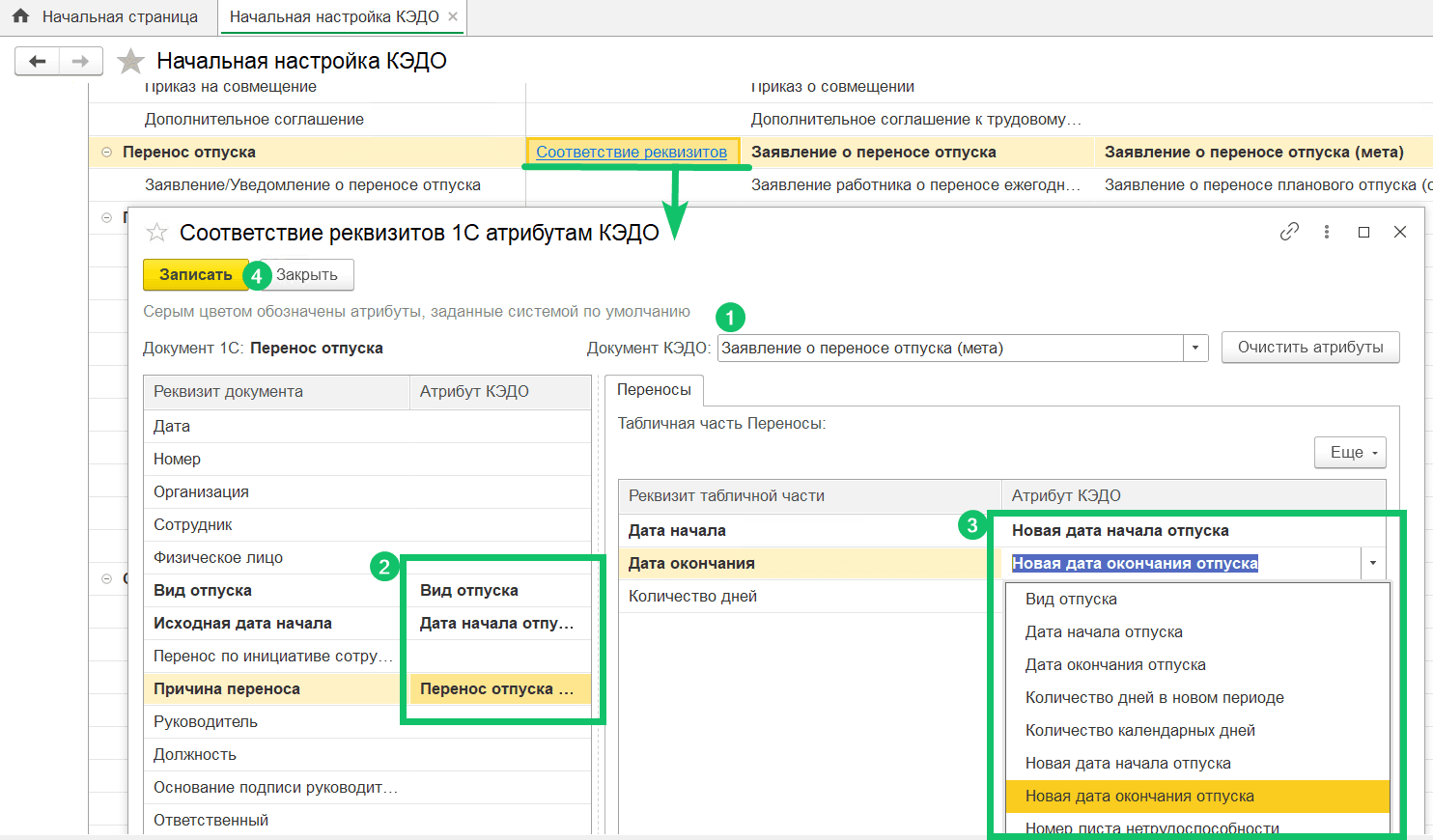The image size is (1433, 840).
Task: Switch to the Переносы tab
Action: [x=654, y=390]
